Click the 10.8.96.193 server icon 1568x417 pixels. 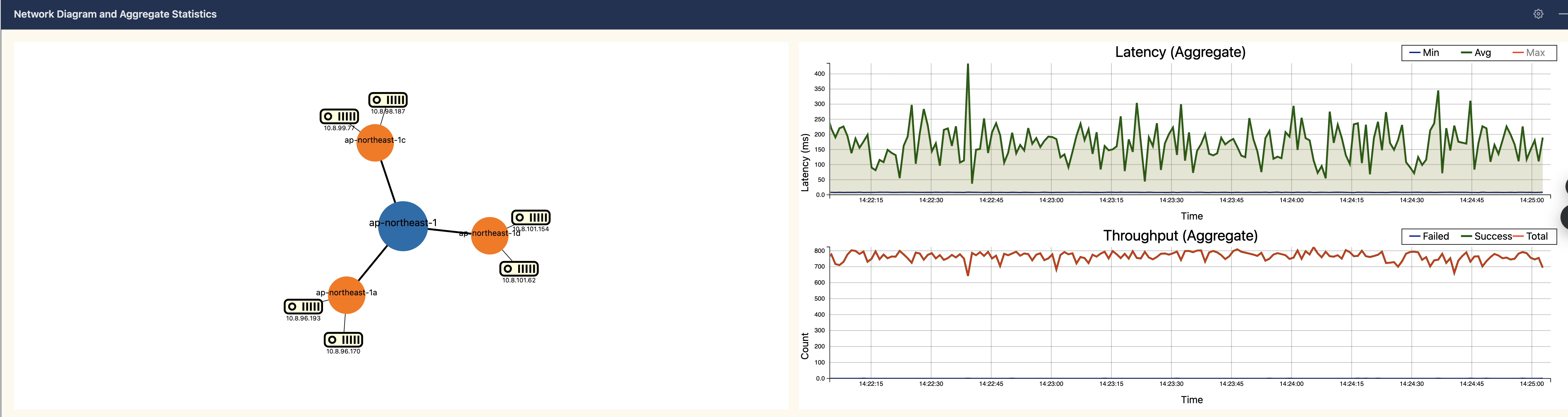[x=303, y=306]
